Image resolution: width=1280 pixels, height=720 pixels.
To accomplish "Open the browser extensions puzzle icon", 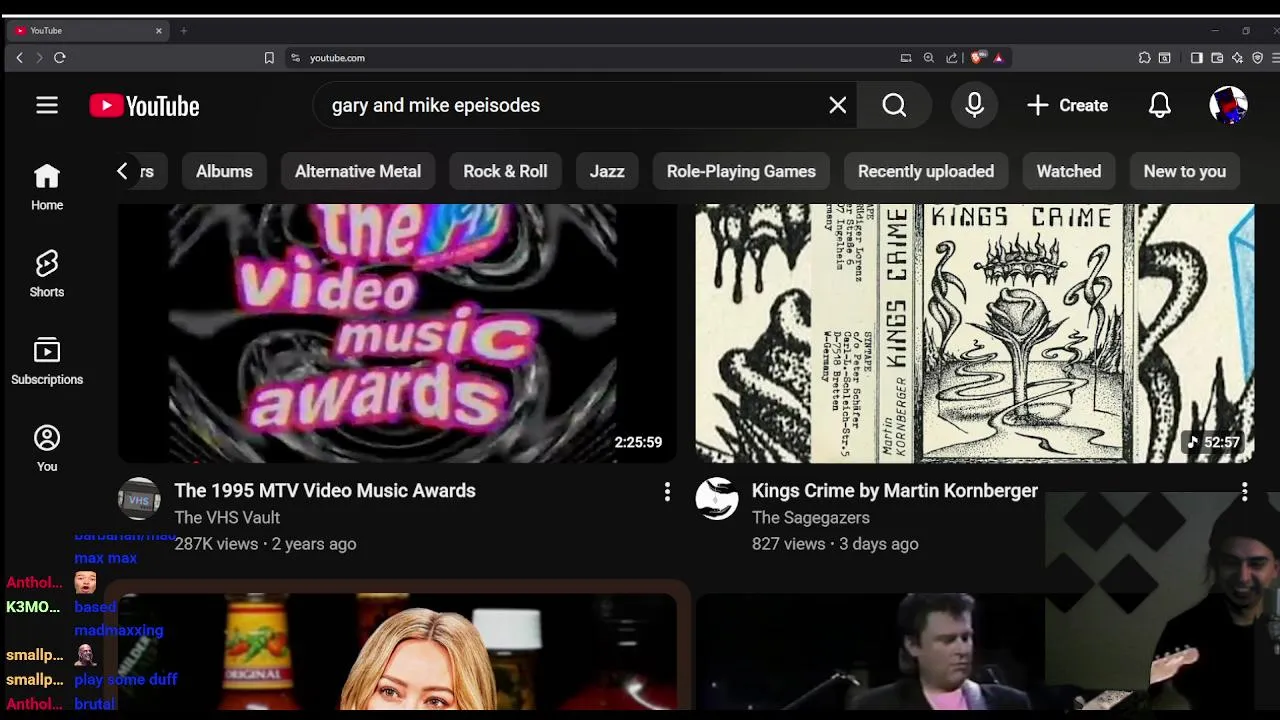I will (1145, 58).
